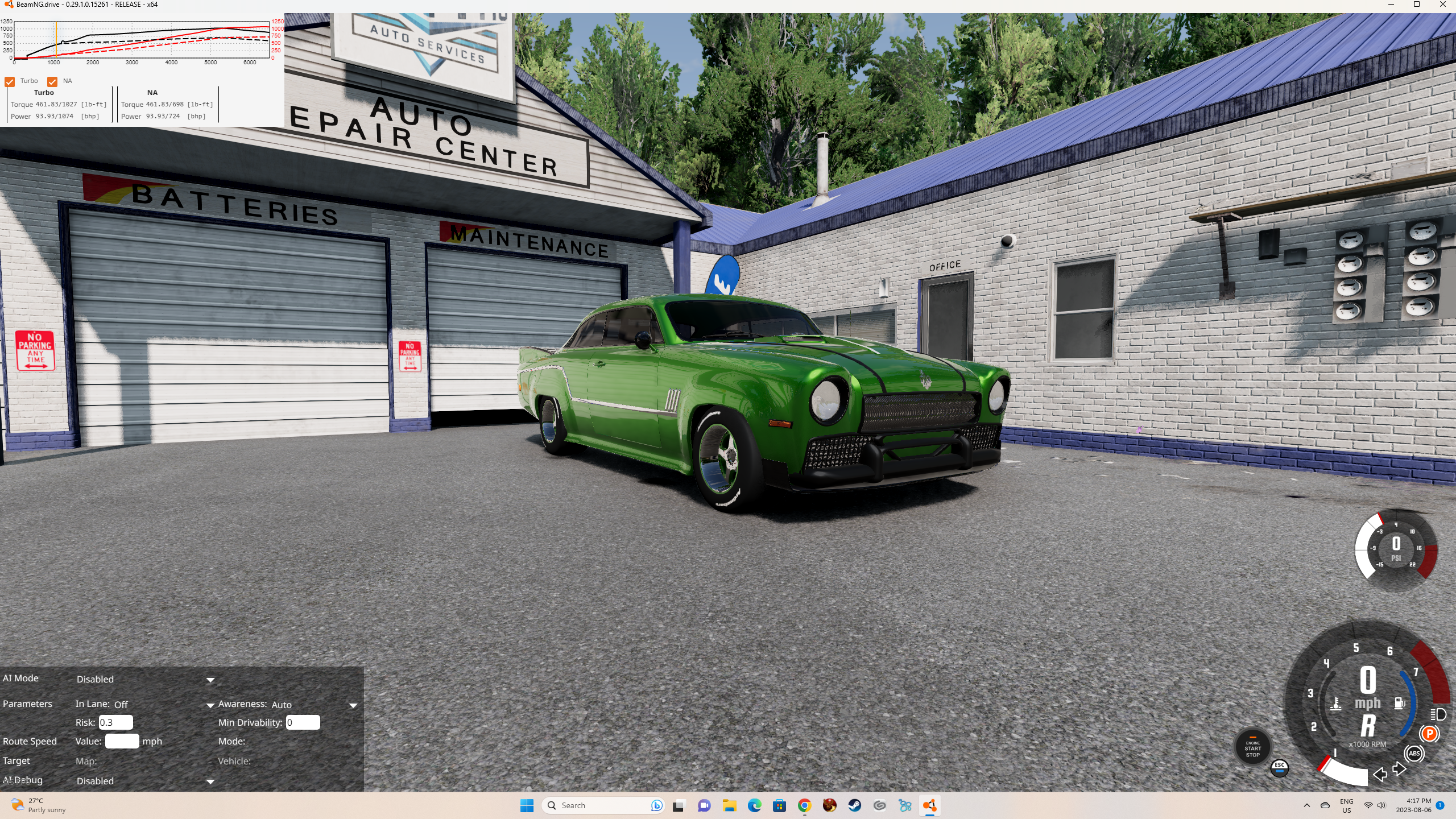Toggle the orange parking brake indicator
Image resolution: width=1456 pixels, height=819 pixels.
(x=1429, y=734)
